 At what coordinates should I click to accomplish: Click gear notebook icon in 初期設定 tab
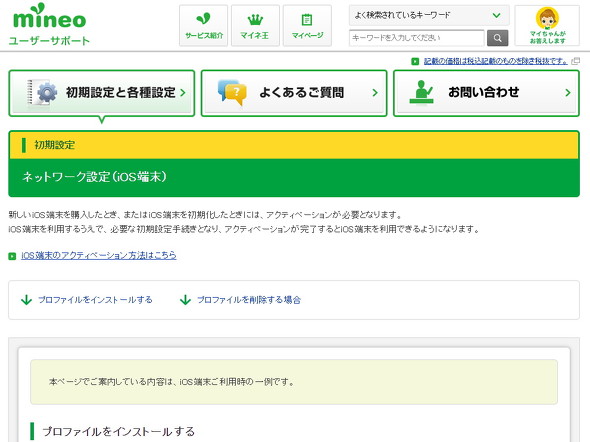coord(41,93)
